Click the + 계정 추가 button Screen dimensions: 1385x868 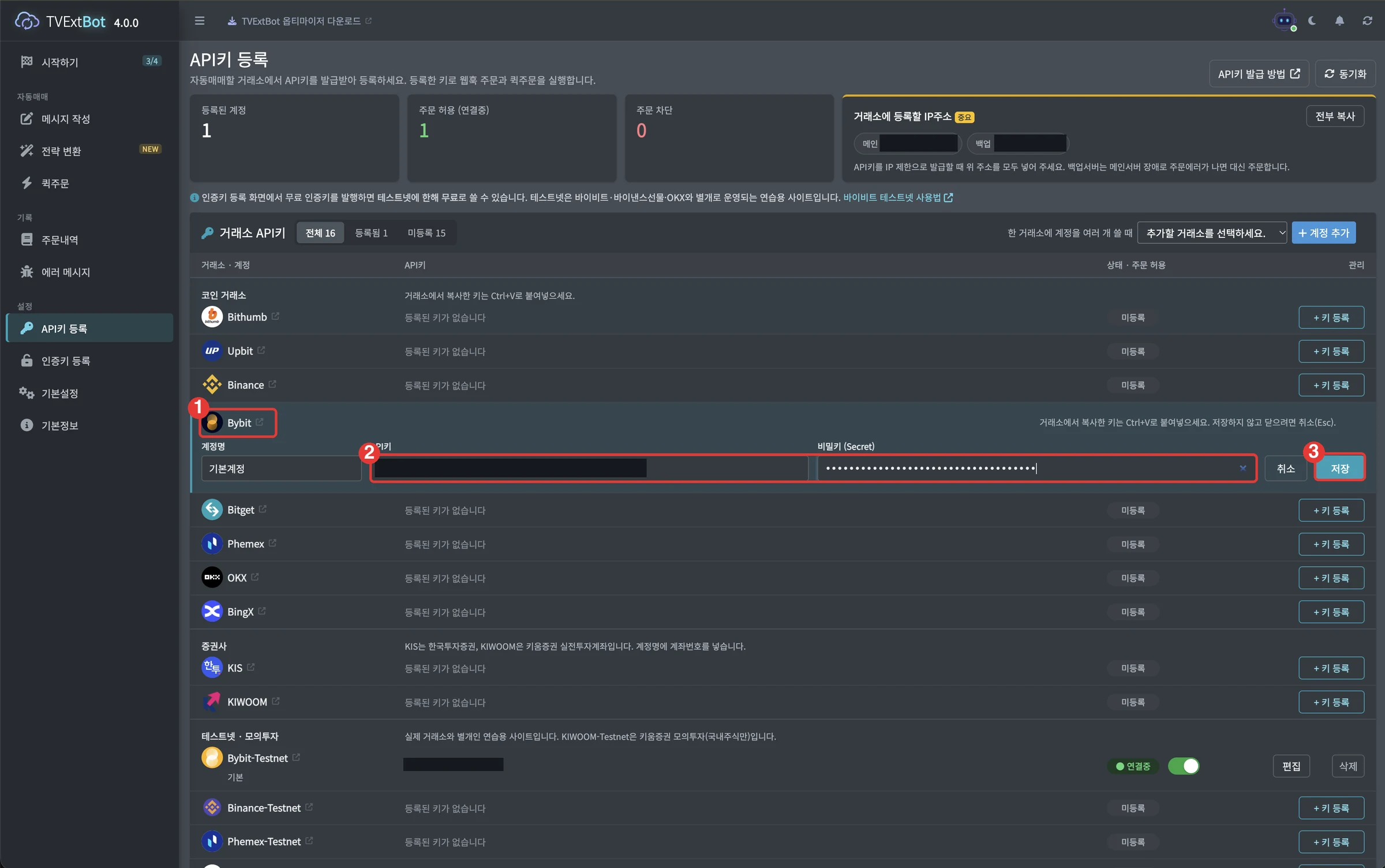[x=1324, y=233]
